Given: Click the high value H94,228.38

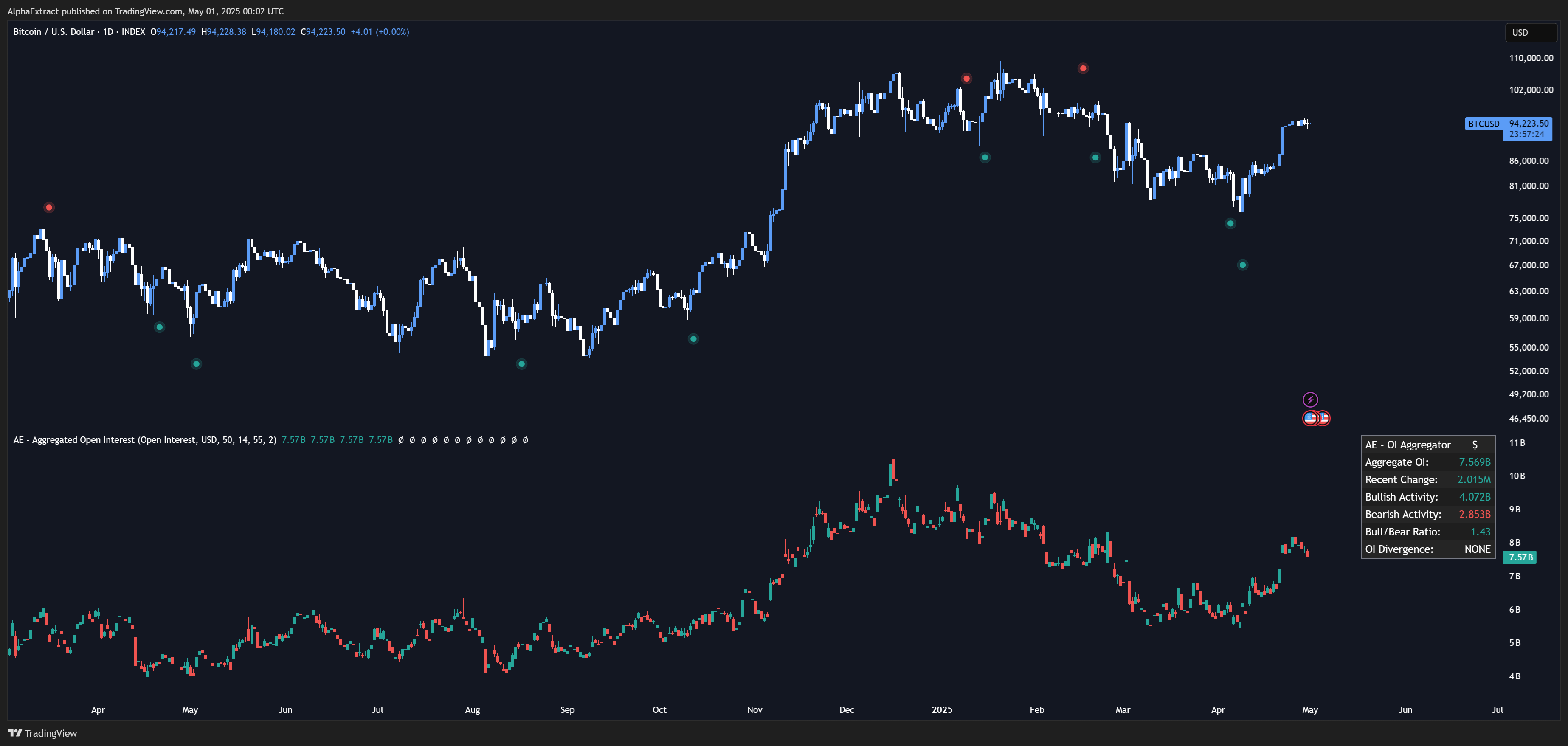Looking at the screenshot, I should 223,32.
